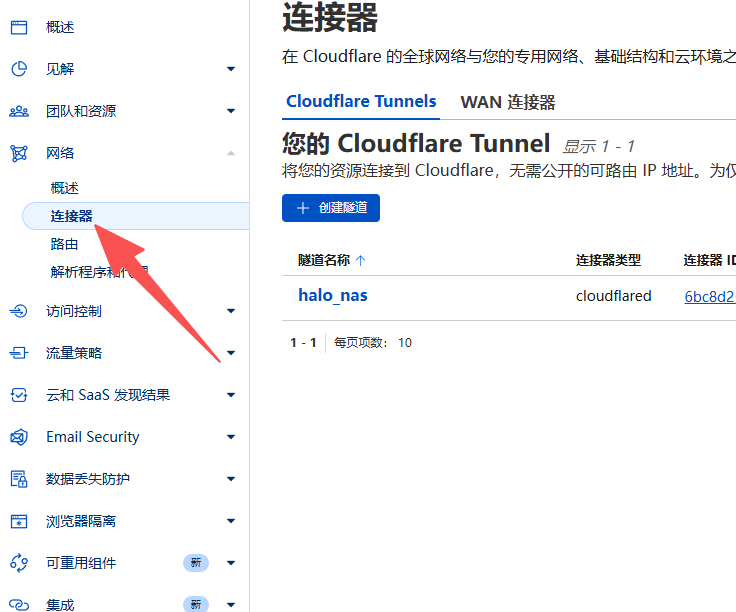The height and width of the screenshot is (612, 736).
Task: Expand the 访问控制 dropdown arrow
Action: pos(231,311)
